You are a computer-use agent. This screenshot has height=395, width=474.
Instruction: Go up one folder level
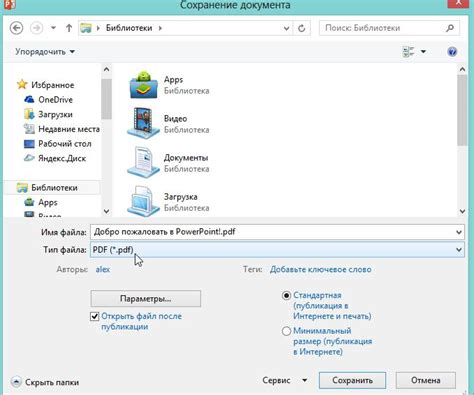(x=69, y=28)
